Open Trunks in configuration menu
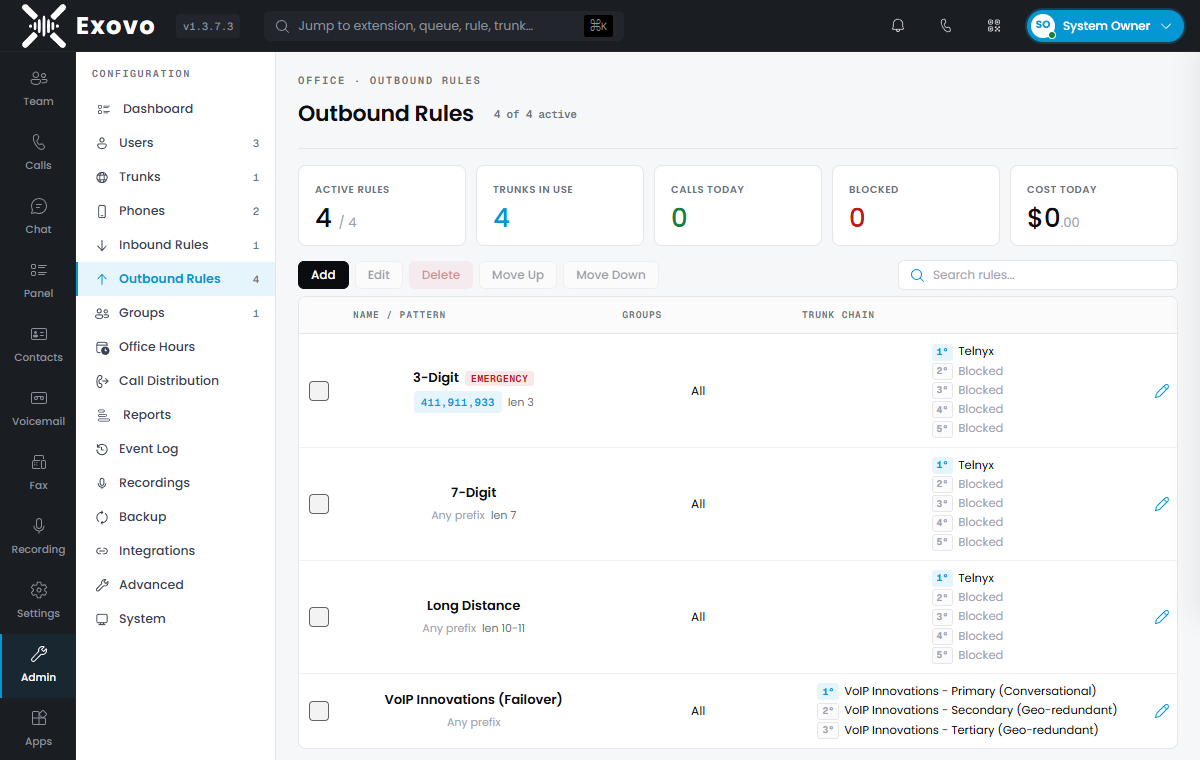Image resolution: width=1200 pixels, height=760 pixels. click(175, 177)
